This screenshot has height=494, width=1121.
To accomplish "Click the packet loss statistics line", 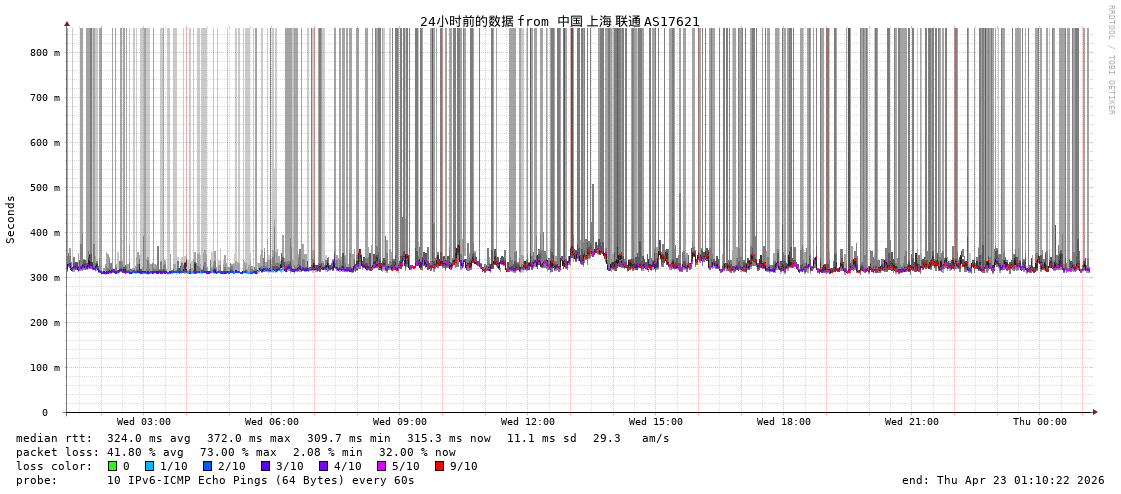I will point(235,452).
